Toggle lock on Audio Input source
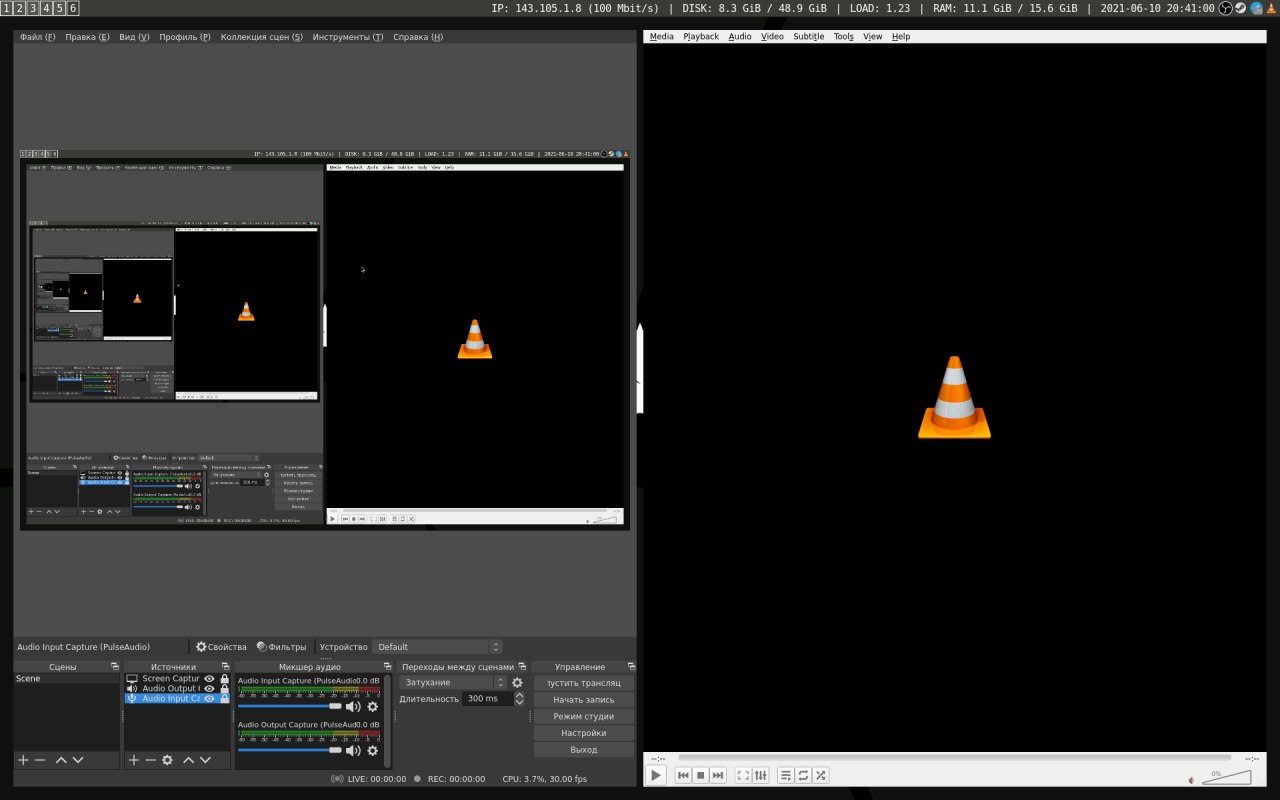 [x=225, y=699]
